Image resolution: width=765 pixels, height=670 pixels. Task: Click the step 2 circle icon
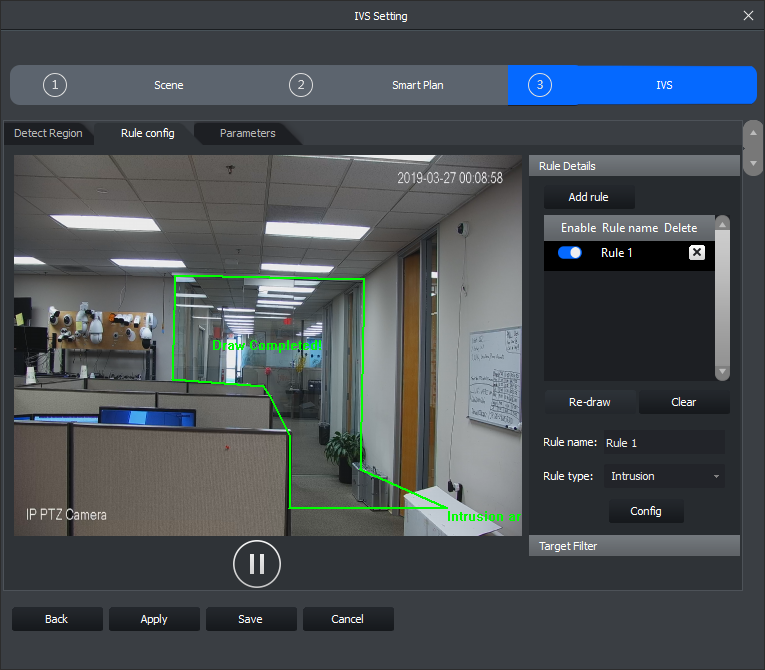[x=301, y=85]
